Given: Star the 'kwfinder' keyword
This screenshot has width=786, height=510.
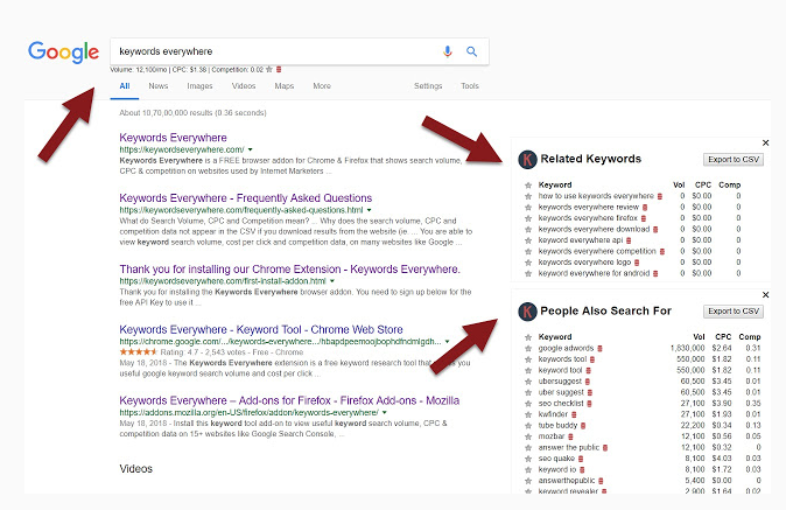Looking at the screenshot, I should coord(528,415).
